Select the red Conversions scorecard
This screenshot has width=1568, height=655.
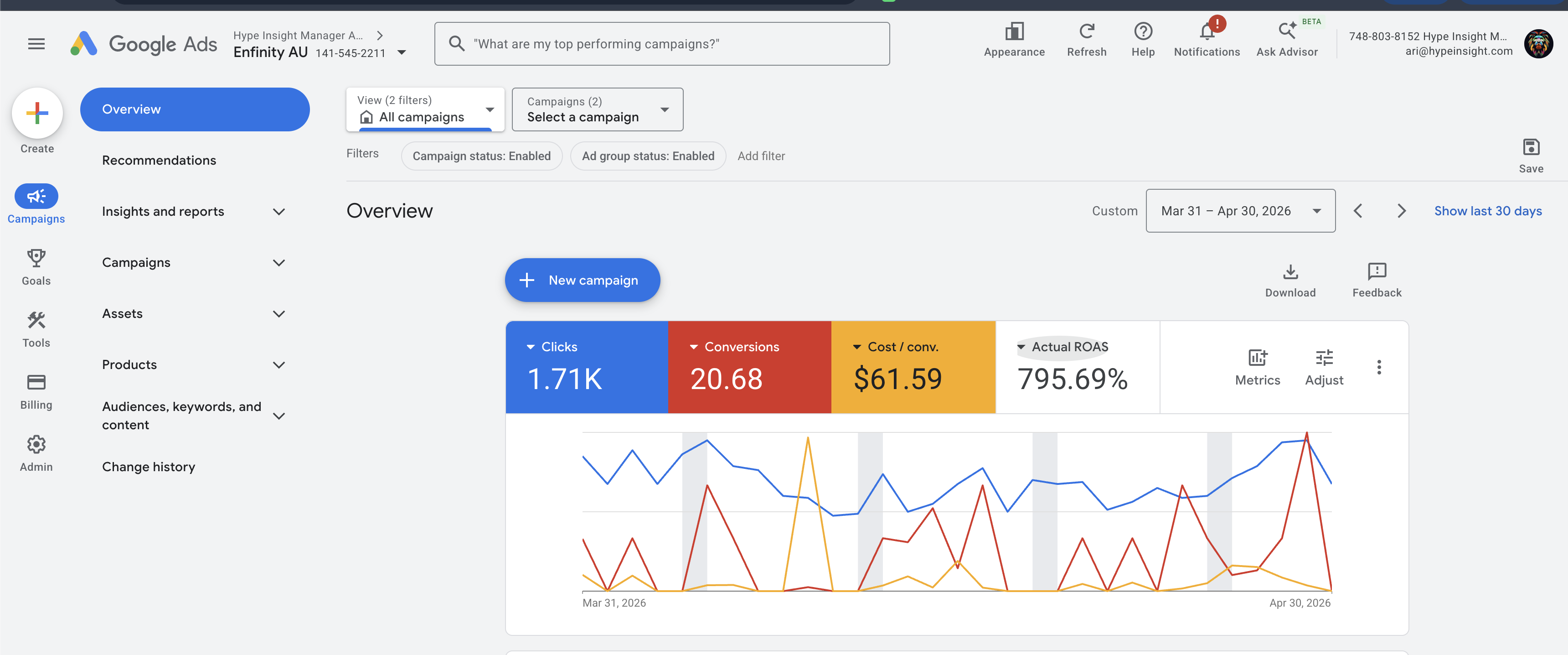[750, 367]
